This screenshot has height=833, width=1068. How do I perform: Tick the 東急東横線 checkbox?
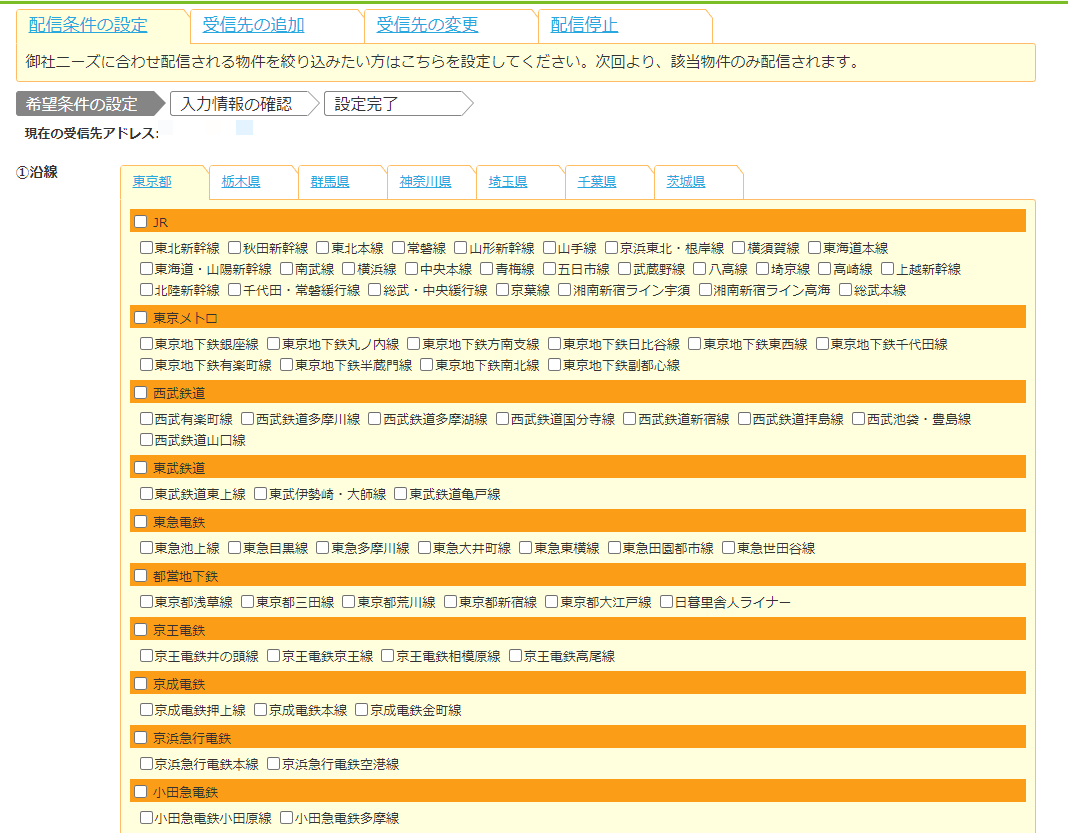click(x=526, y=548)
